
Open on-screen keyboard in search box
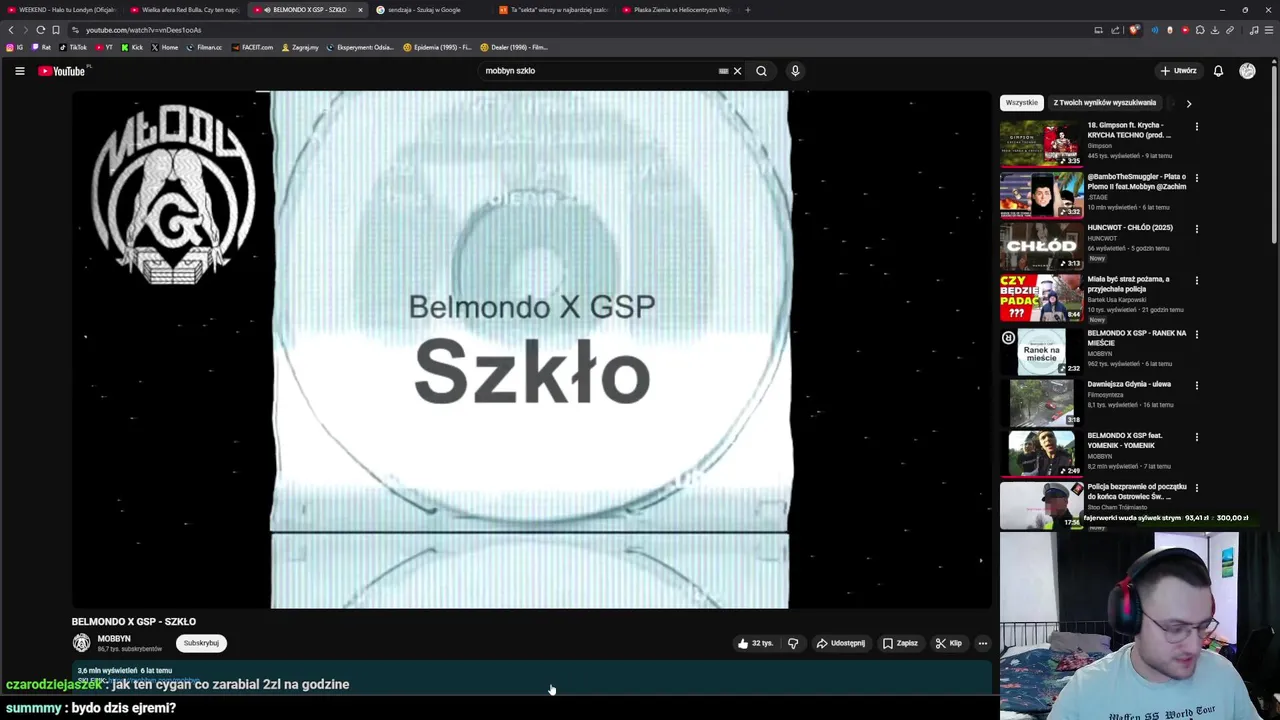723,71
